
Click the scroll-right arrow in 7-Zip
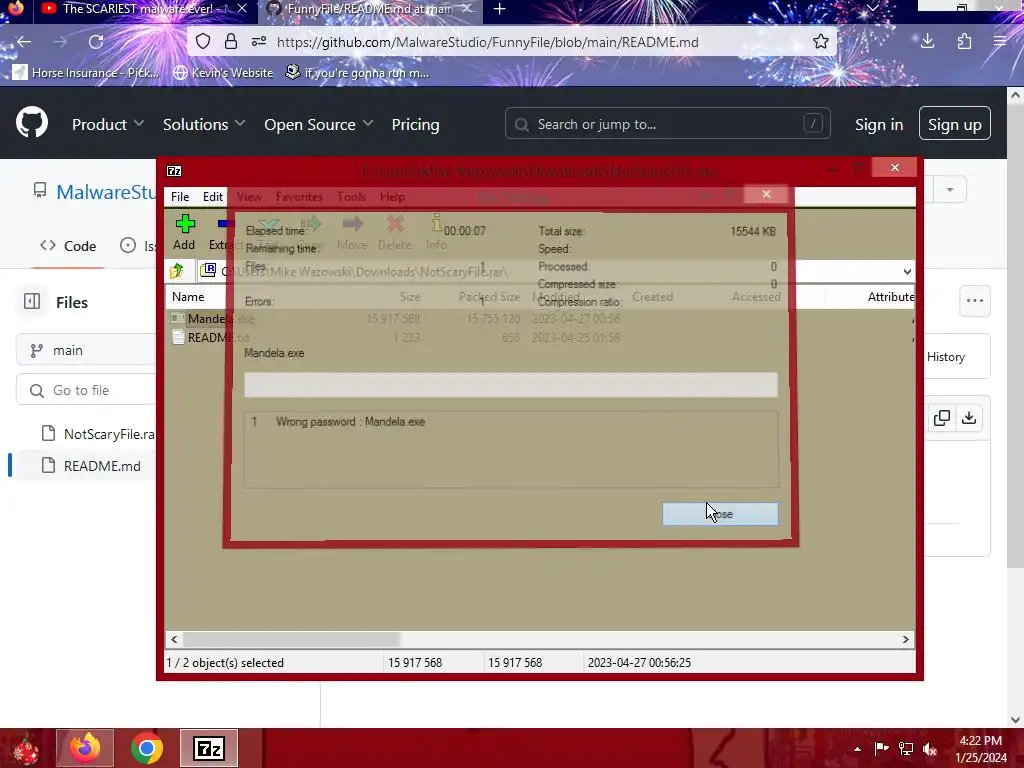click(906, 639)
